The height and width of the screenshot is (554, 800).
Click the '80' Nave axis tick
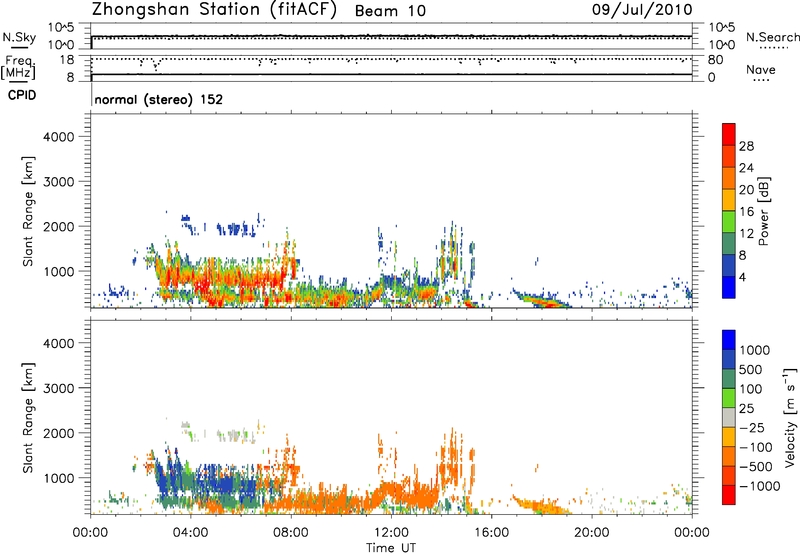tap(715, 60)
